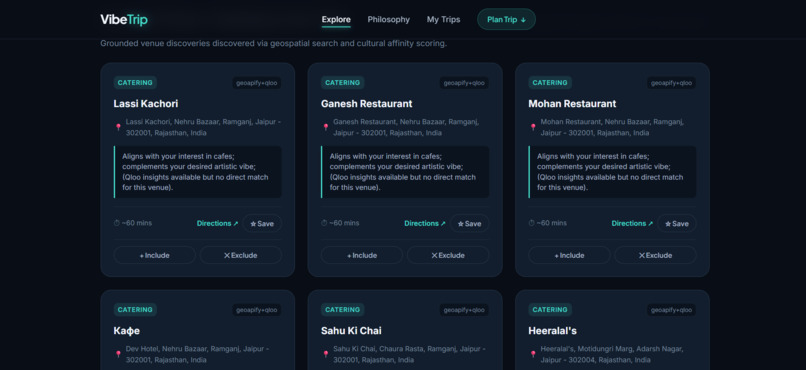Open Directions for Ganesh Restaurant

click(x=425, y=224)
